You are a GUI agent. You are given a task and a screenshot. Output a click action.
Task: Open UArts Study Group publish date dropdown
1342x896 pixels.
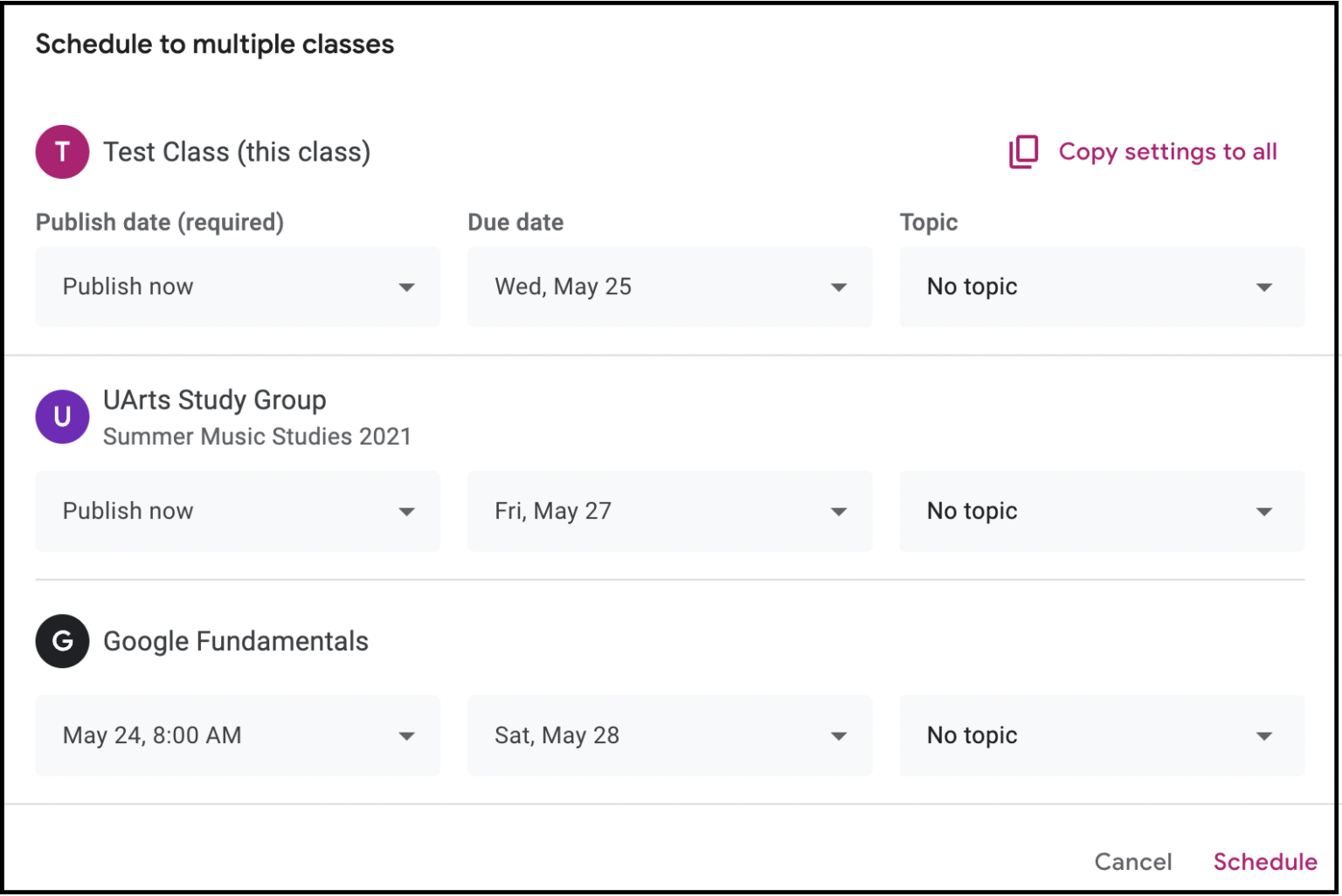[x=237, y=512]
